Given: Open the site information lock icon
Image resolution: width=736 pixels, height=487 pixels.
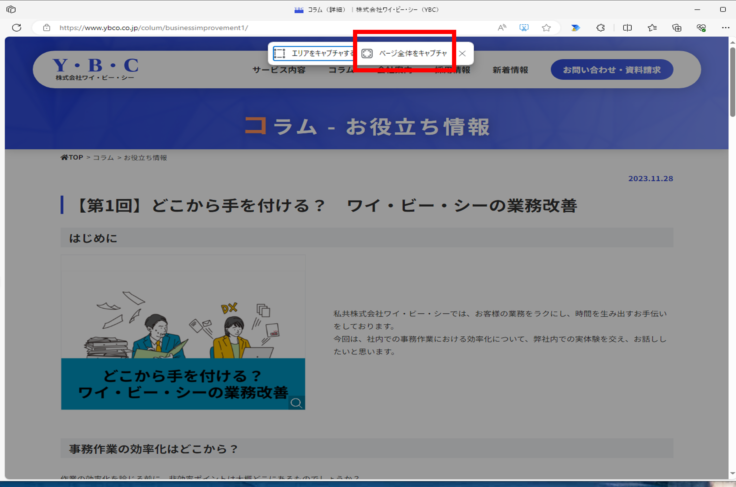Looking at the screenshot, I should point(46,28).
